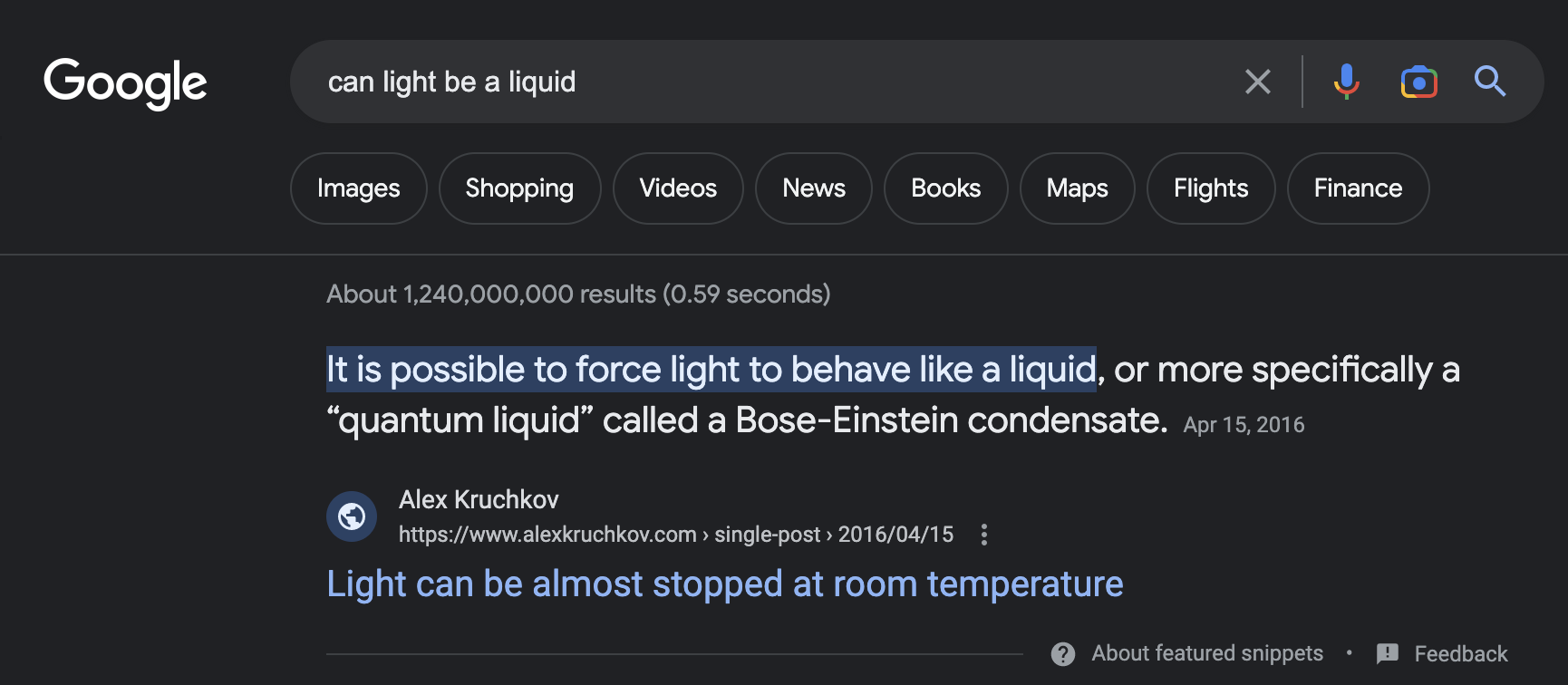Filter results by Shopping
Viewport: 1568px width, 685px height.
pyautogui.click(x=519, y=188)
